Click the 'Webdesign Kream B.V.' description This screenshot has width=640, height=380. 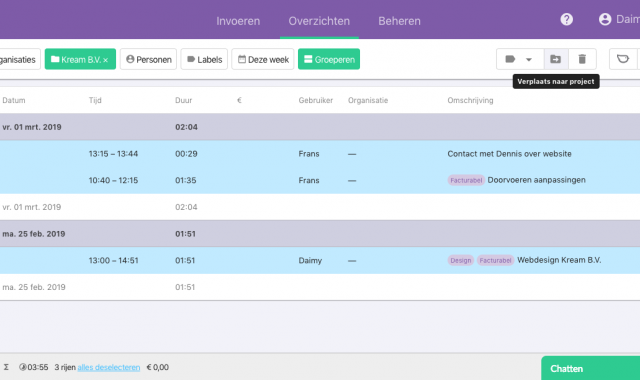[559, 260]
